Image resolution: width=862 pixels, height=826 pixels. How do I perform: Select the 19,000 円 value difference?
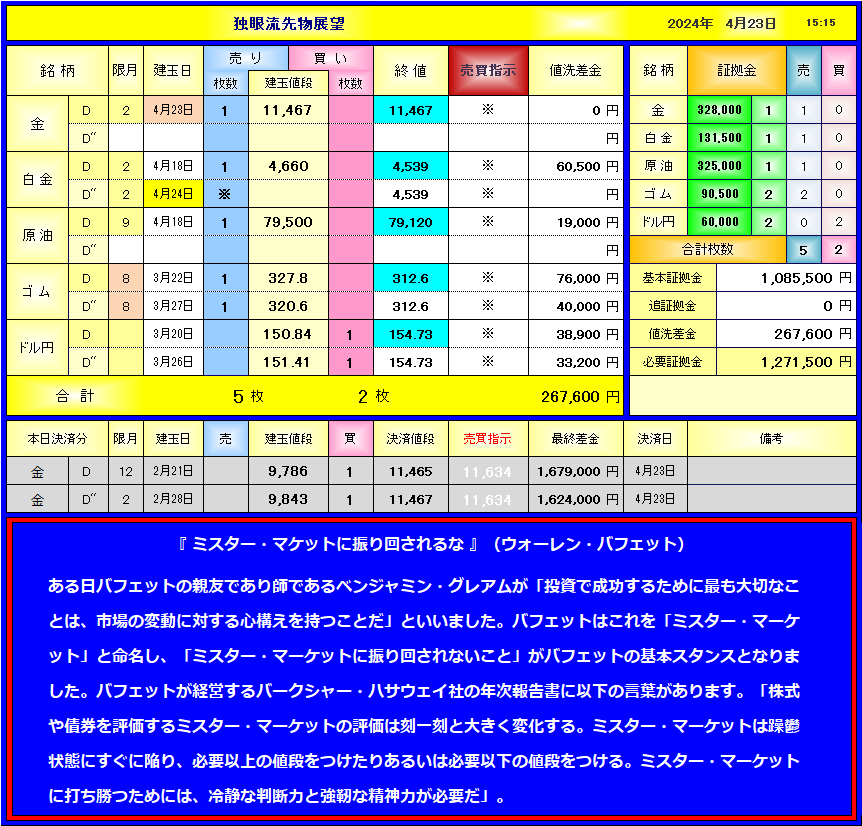tap(576, 222)
